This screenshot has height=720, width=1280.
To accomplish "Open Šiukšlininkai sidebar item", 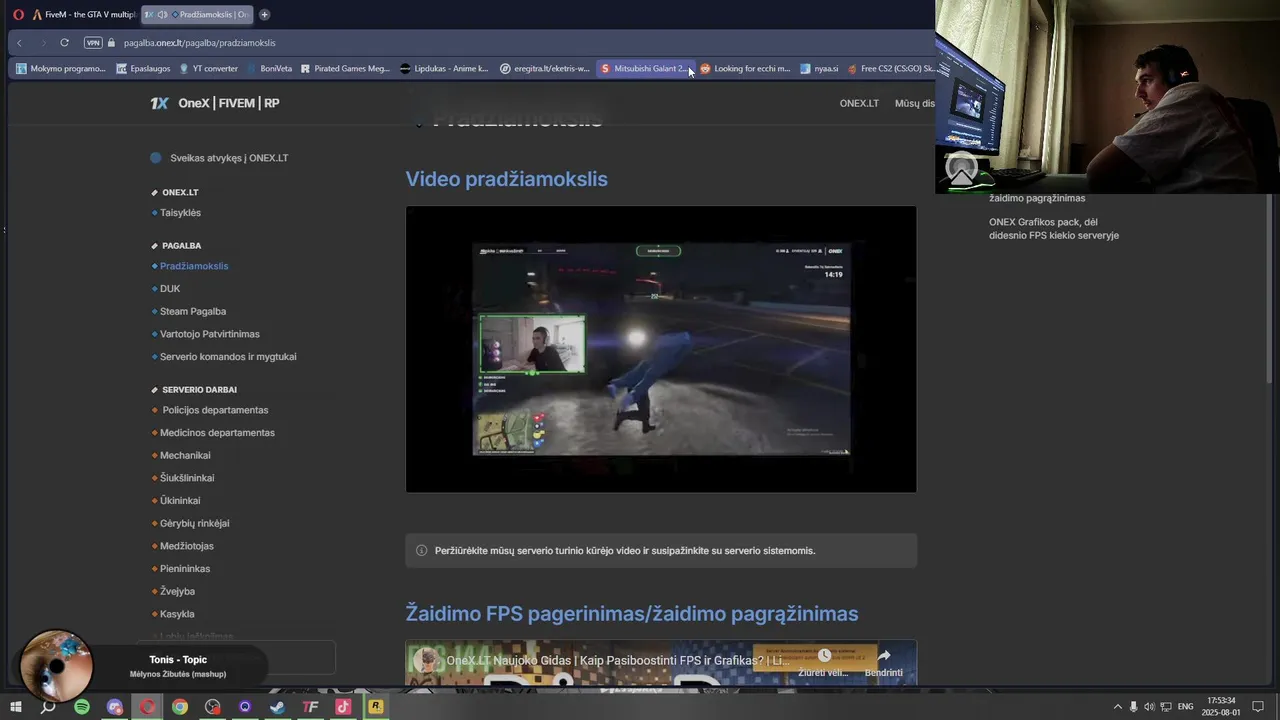I will (187, 478).
